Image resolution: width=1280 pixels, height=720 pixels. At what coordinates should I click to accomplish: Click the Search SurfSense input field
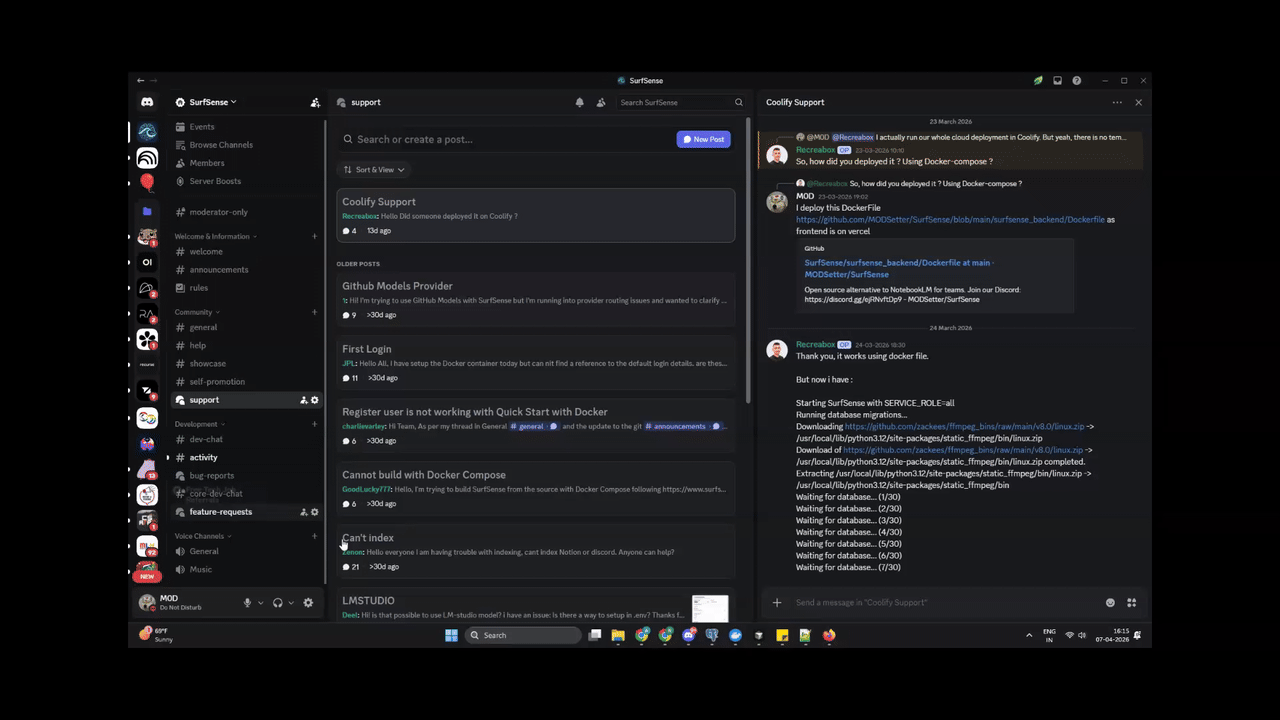tap(674, 102)
